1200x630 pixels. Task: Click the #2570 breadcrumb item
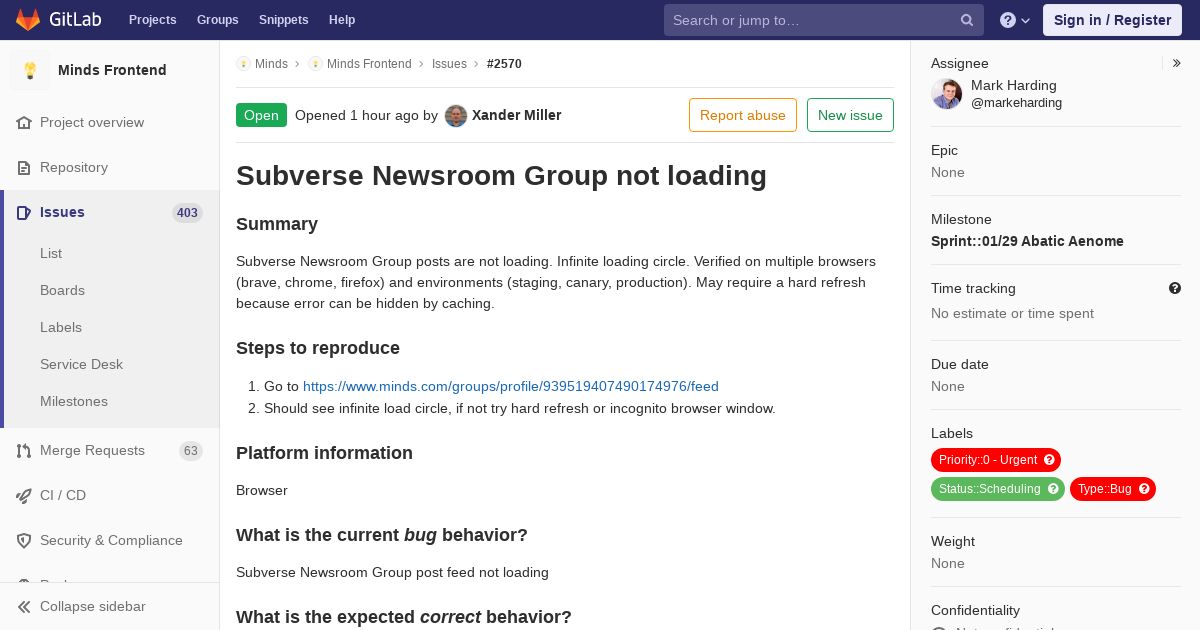click(x=504, y=63)
